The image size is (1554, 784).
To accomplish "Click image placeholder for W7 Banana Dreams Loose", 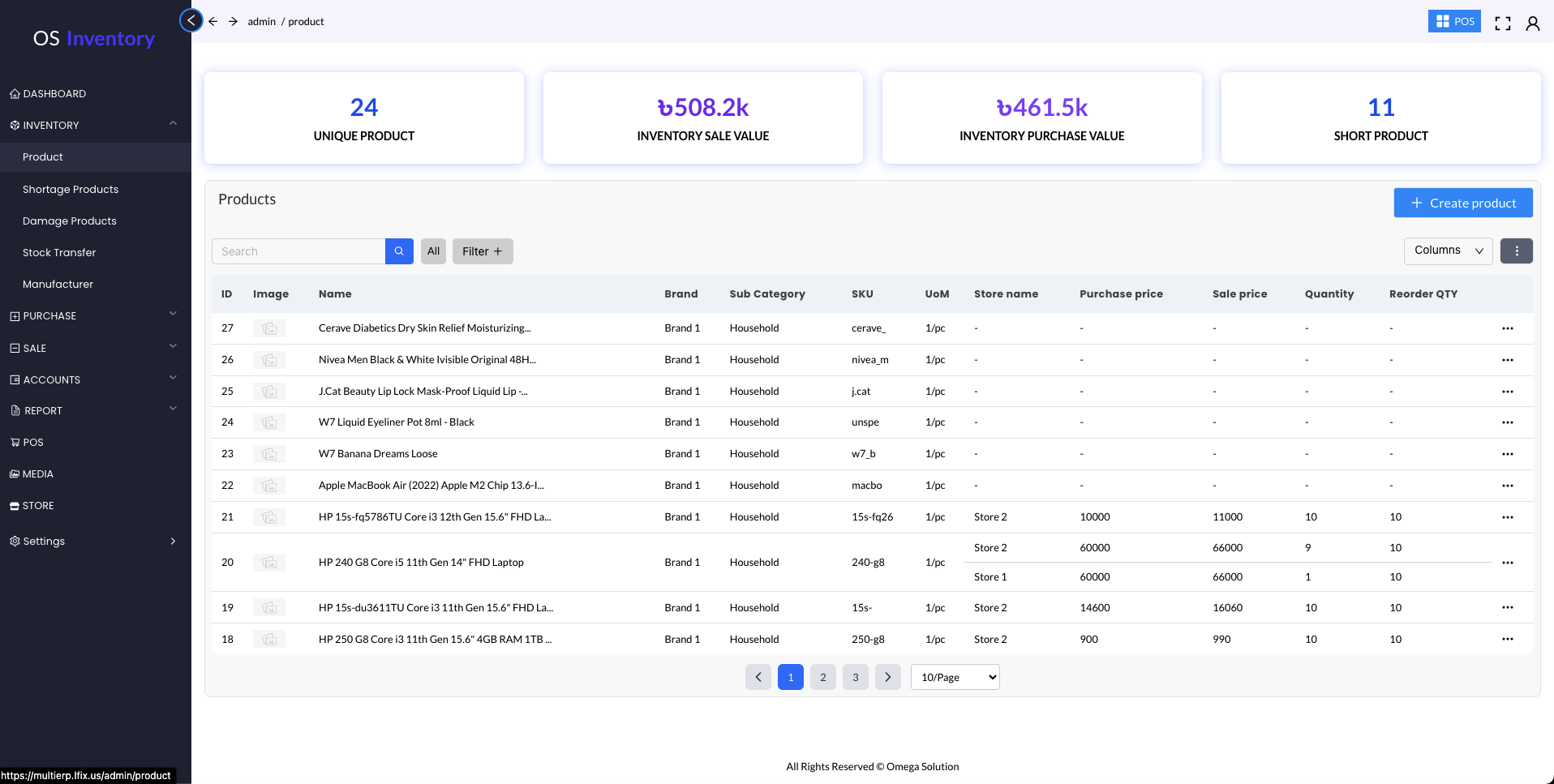I will (269, 454).
